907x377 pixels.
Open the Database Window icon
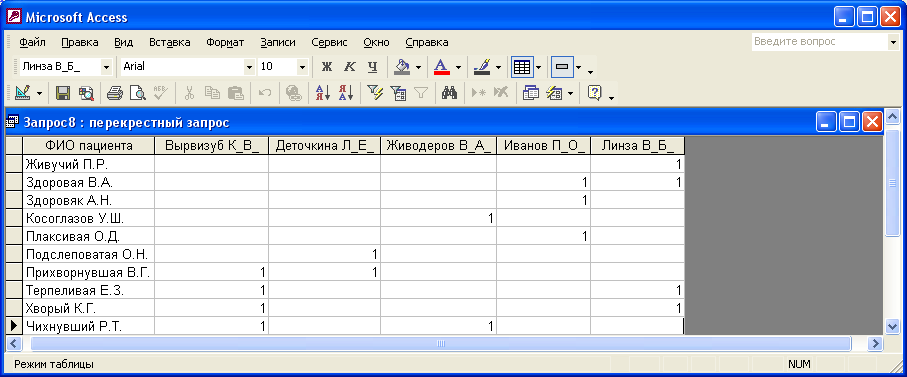[x=530, y=93]
